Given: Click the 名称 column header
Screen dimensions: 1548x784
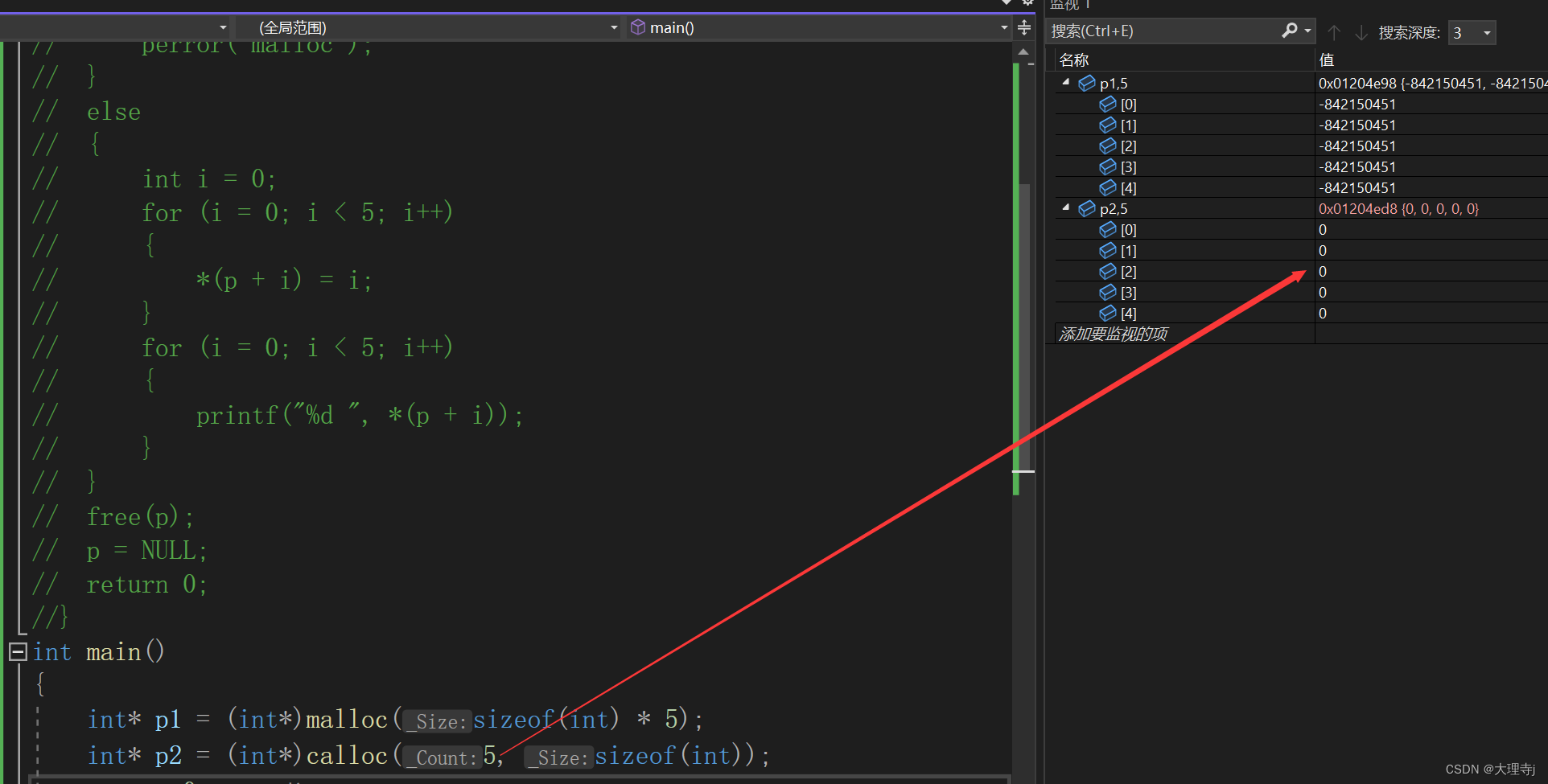Looking at the screenshot, I should 1074,60.
